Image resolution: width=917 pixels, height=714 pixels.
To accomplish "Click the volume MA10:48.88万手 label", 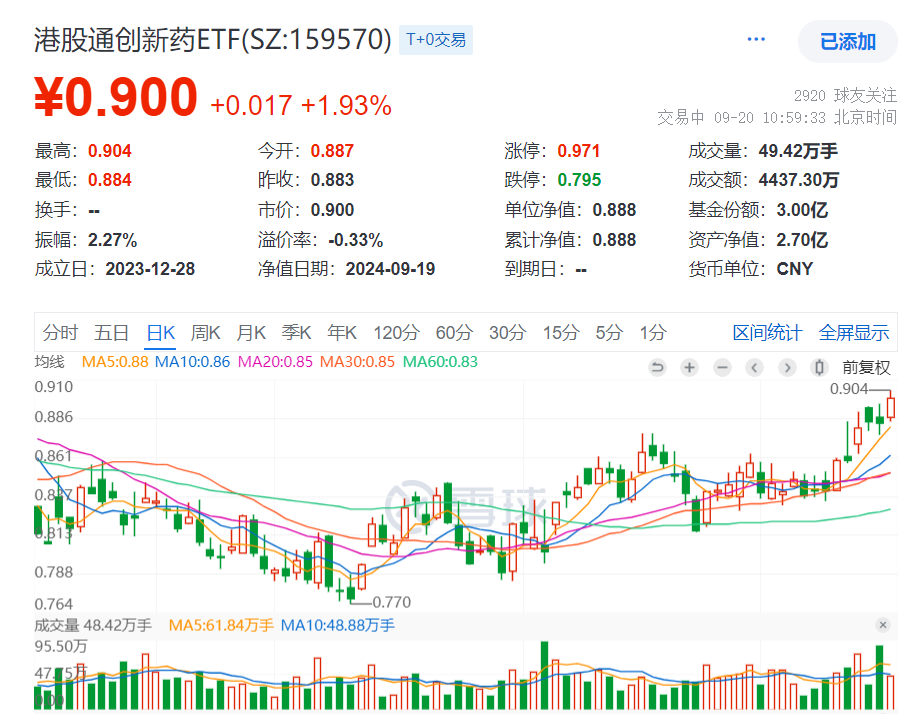I will 337,626.
